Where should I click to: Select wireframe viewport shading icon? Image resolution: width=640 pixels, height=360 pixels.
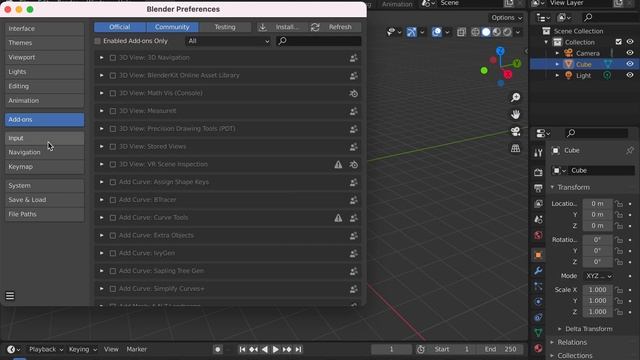(x=475, y=32)
